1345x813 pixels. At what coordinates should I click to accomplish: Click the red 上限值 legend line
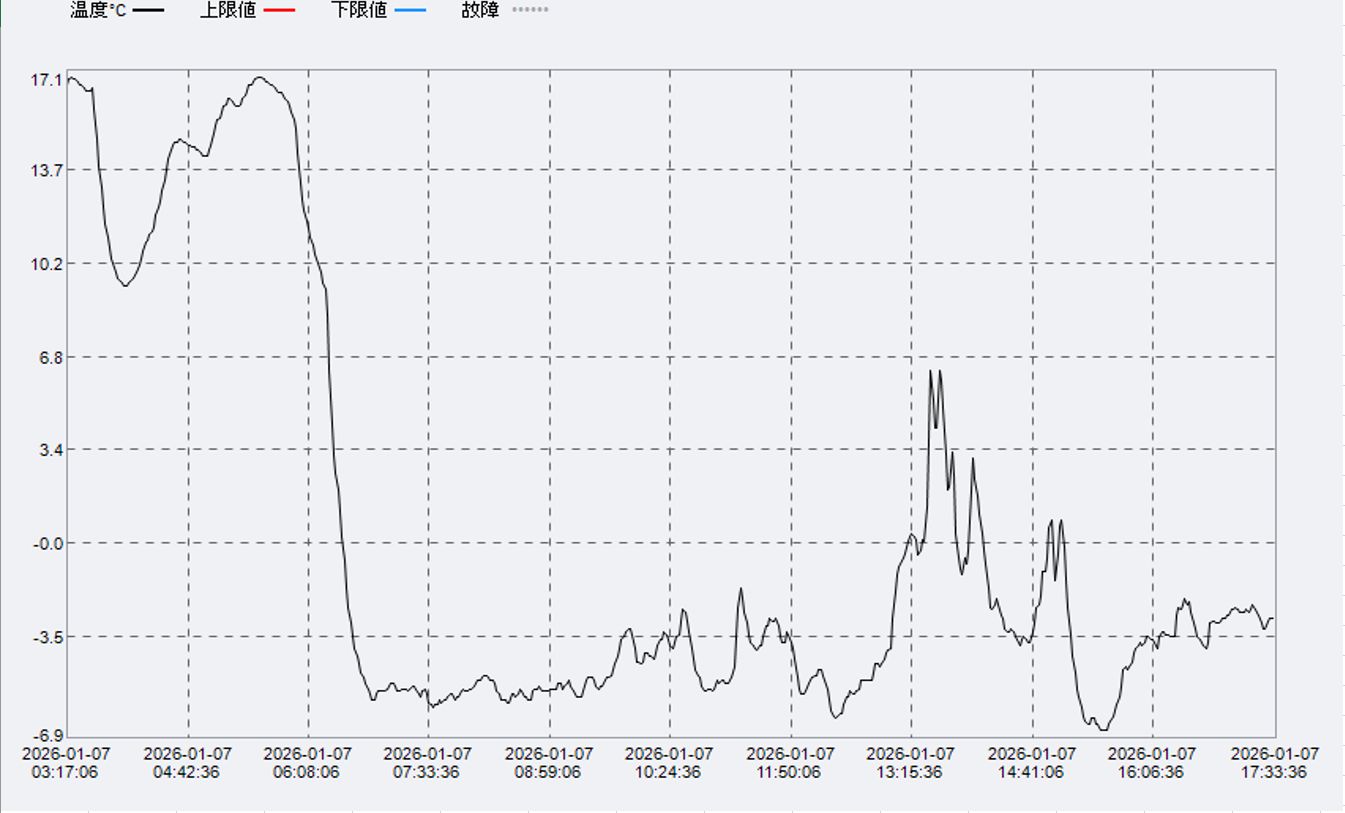point(279,10)
